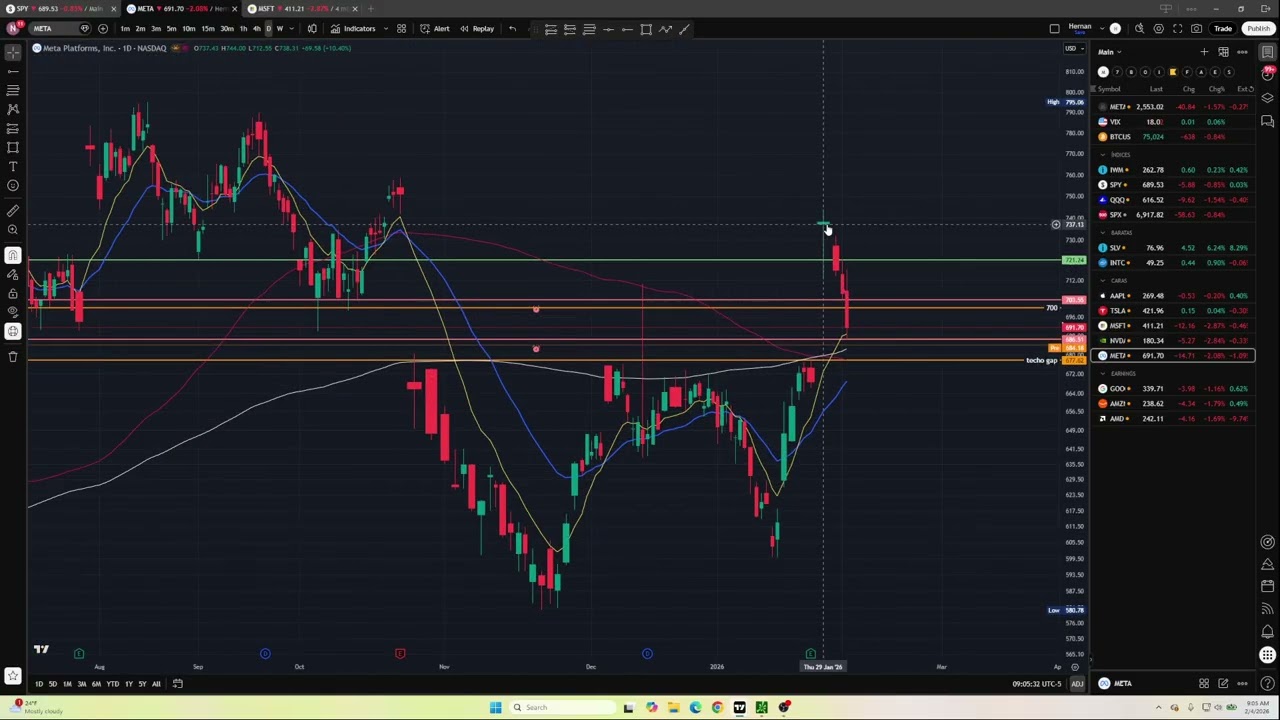Open the indicator templates grid
Screen dimensions: 1280x720
pos(401,28)
